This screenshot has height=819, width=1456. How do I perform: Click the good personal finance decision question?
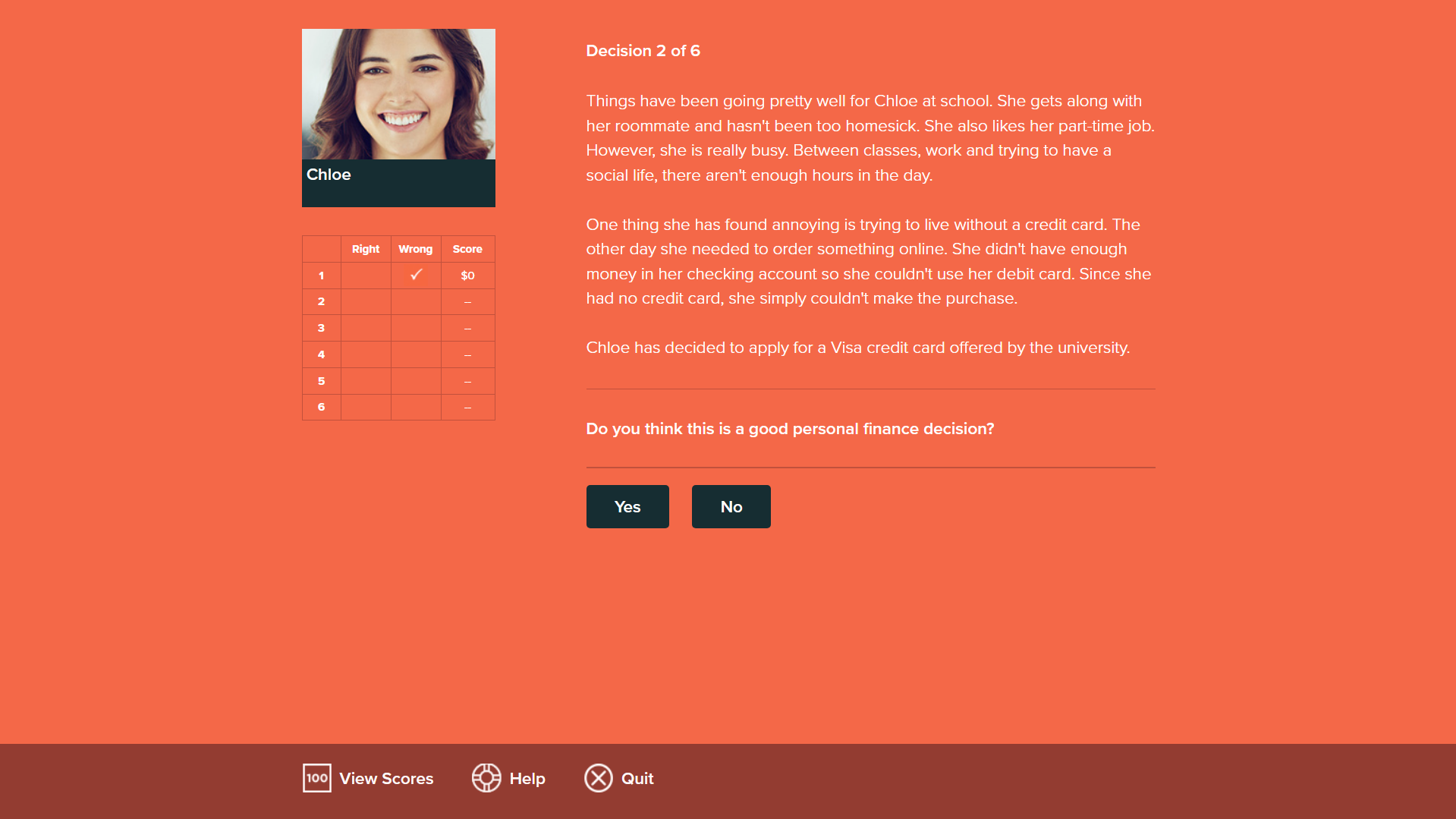[x=790, y=429]
